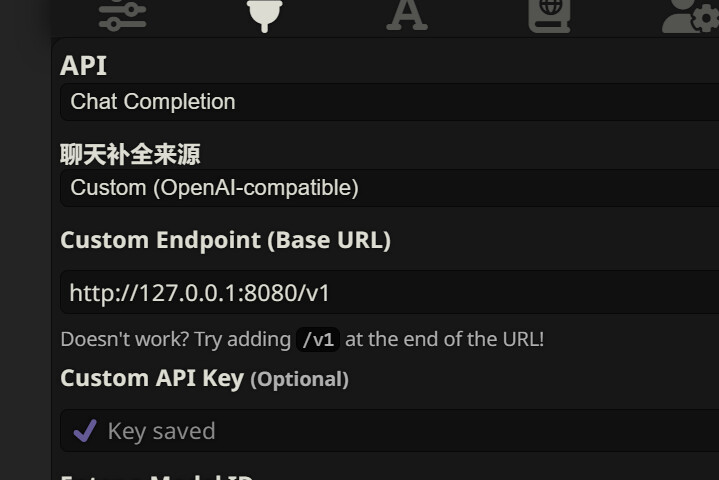Open the World Info book icon

point(549,14)
